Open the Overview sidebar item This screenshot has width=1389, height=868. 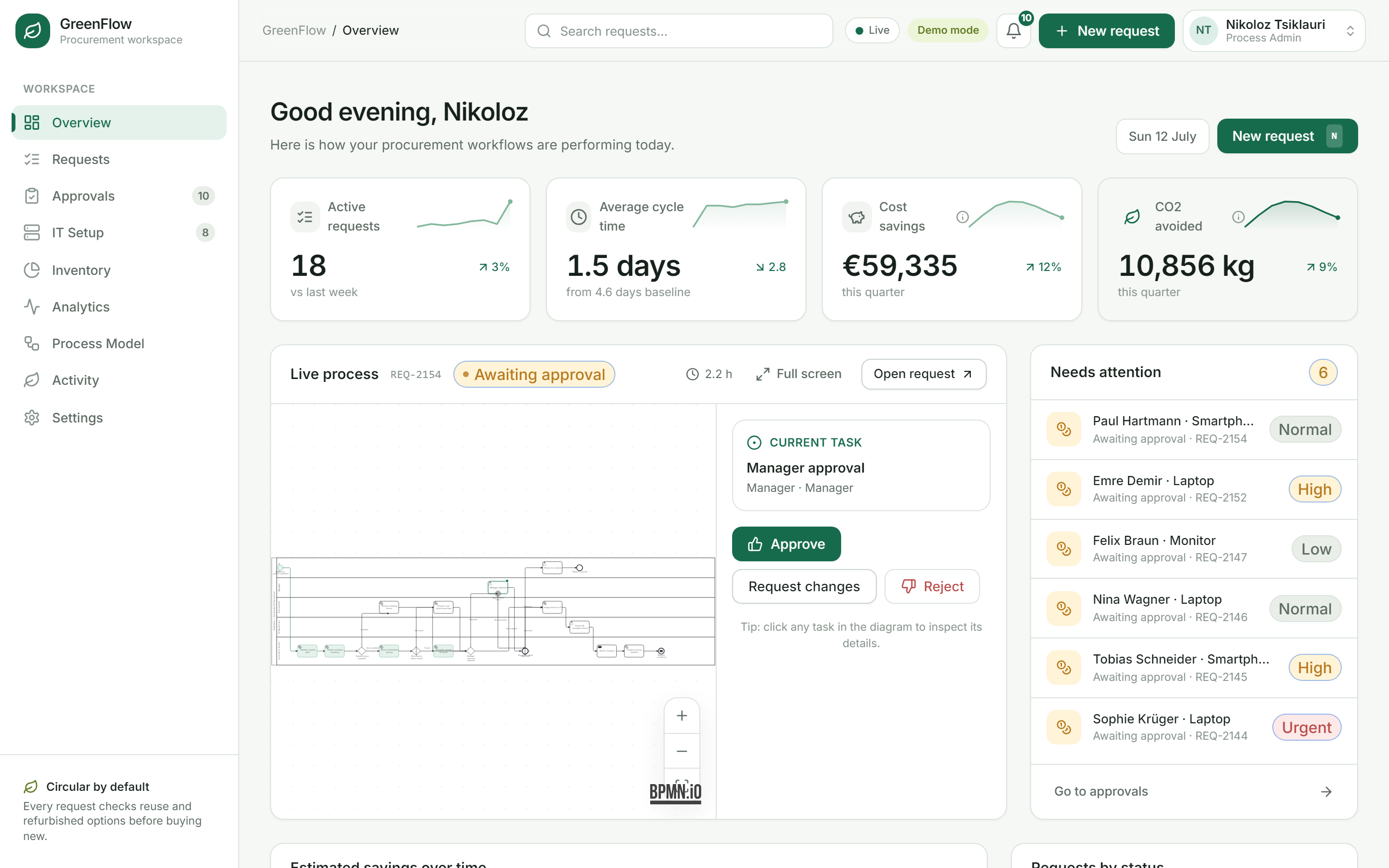pyautogui.click(x=120, y=122)
